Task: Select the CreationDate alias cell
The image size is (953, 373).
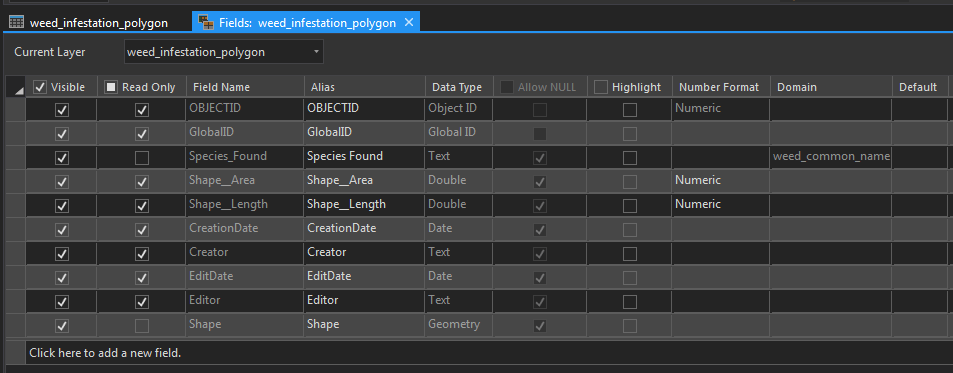Action: [365, 228]
